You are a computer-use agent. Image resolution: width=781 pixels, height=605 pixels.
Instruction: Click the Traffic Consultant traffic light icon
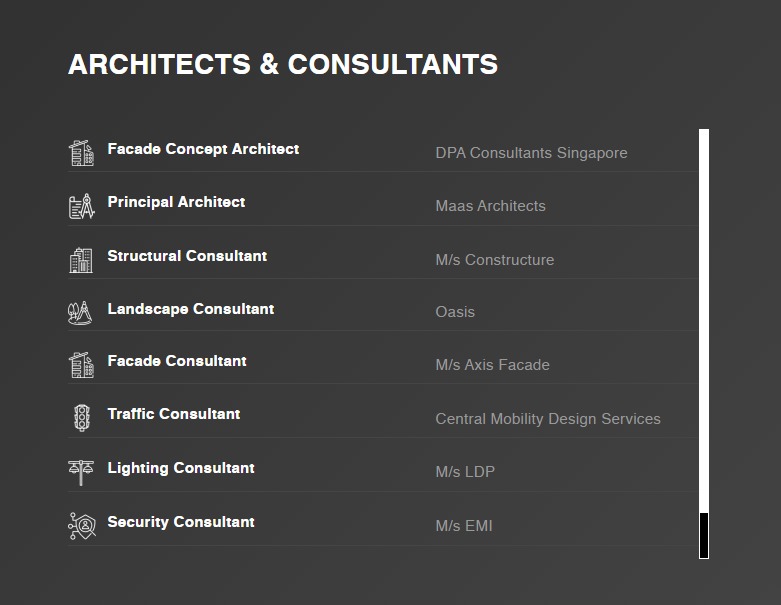(82, 417)
